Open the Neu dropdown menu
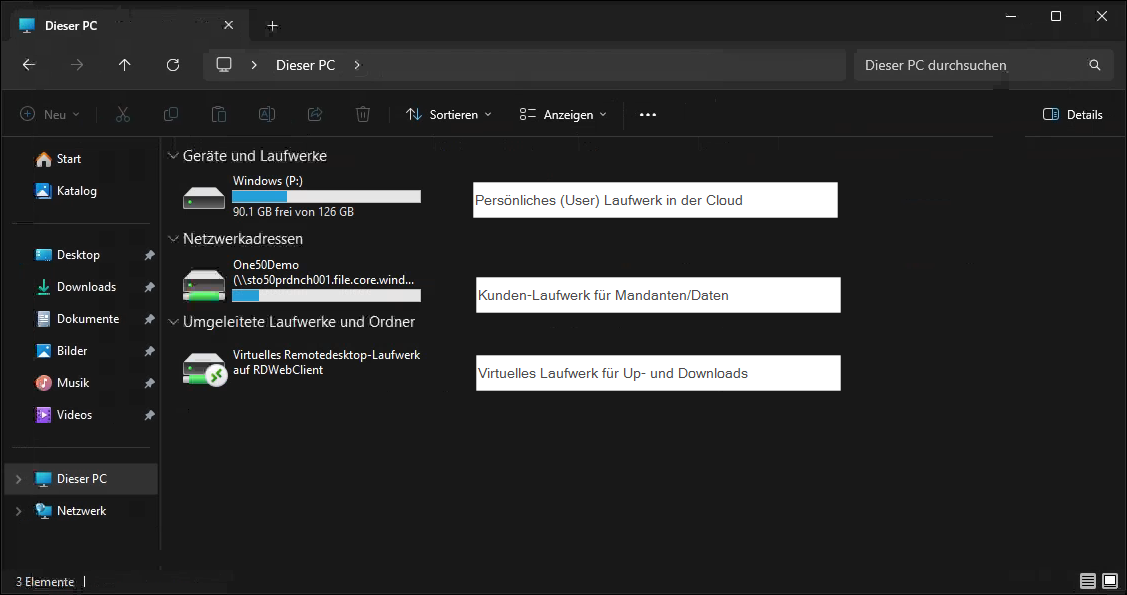The width and height of the screenshot is (1127, 595). (50, 114)
